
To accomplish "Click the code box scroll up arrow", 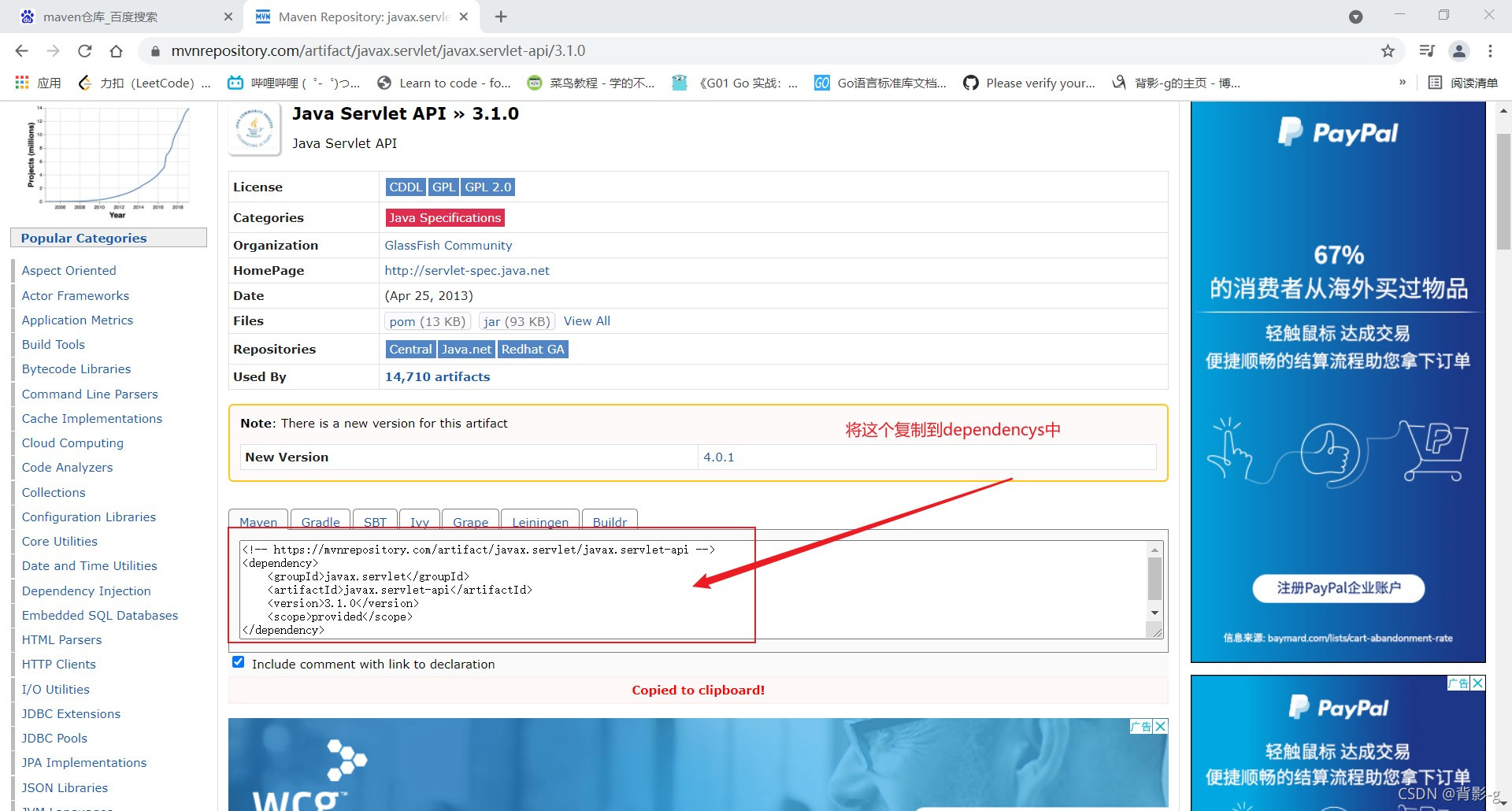I will [x=1154, y=549].
